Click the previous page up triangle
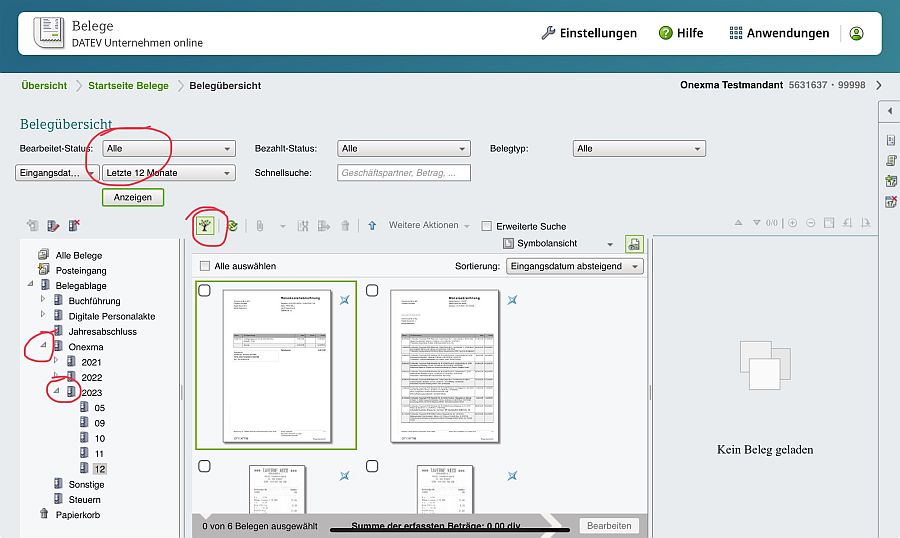The image size is (900, 538). (x=739, y=223)
